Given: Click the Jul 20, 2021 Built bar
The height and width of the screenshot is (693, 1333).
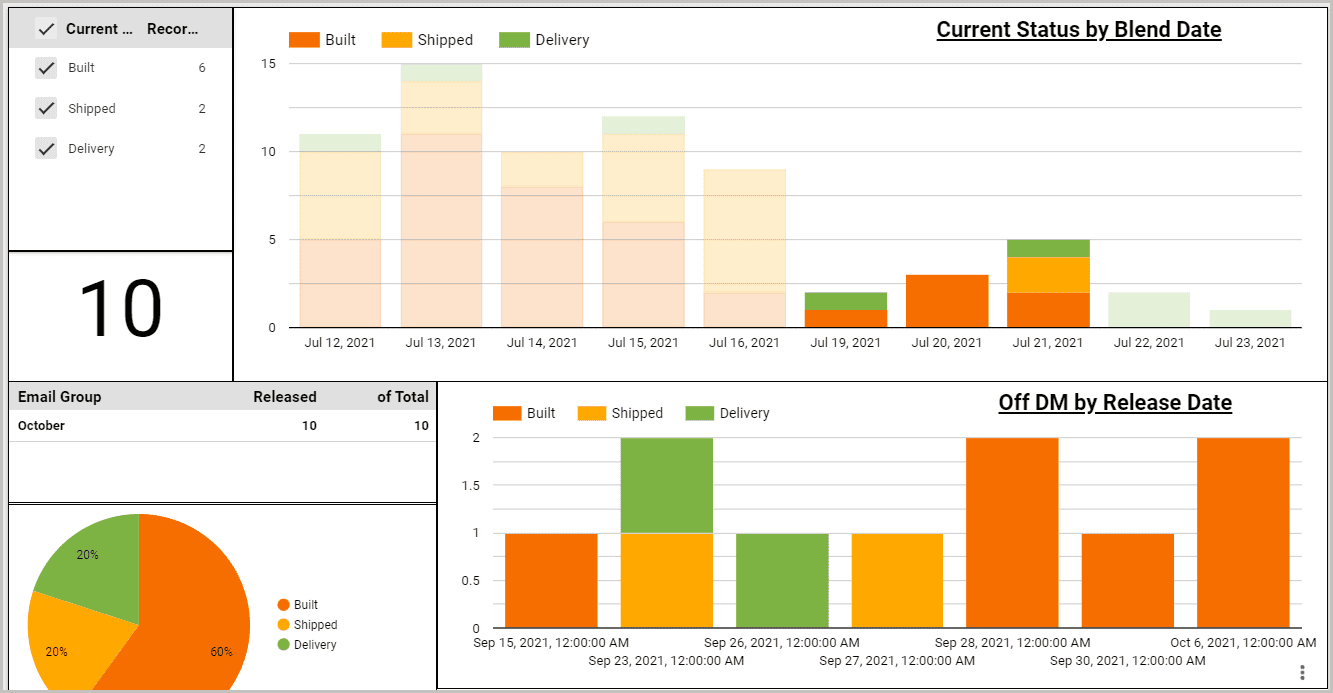Looking at the screenshot, I should [947, 301].
